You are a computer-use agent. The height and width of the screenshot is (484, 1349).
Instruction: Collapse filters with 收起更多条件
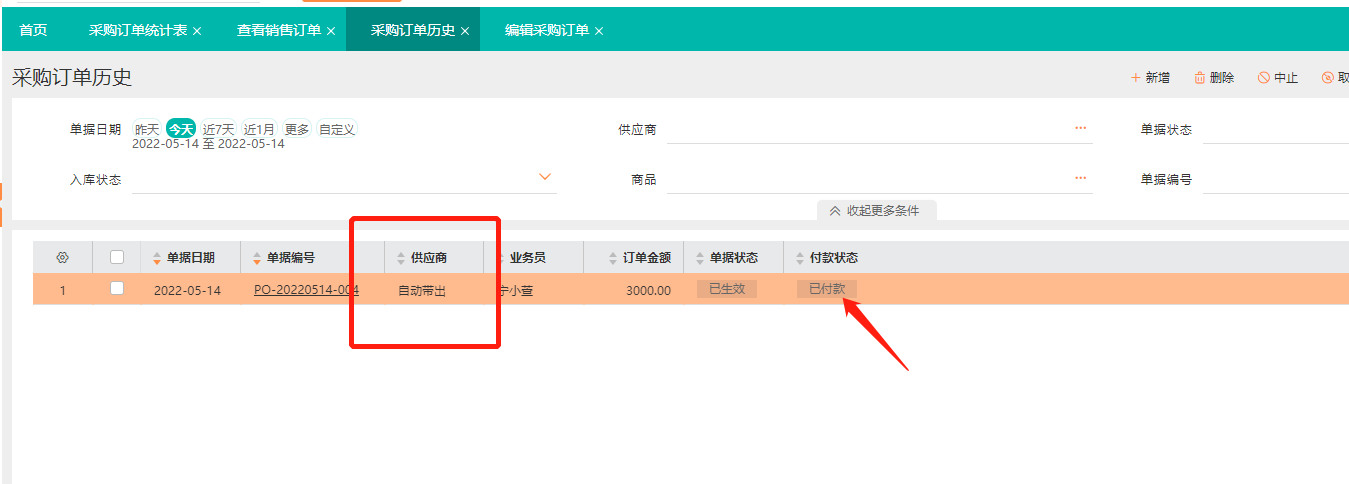[876, 211]
